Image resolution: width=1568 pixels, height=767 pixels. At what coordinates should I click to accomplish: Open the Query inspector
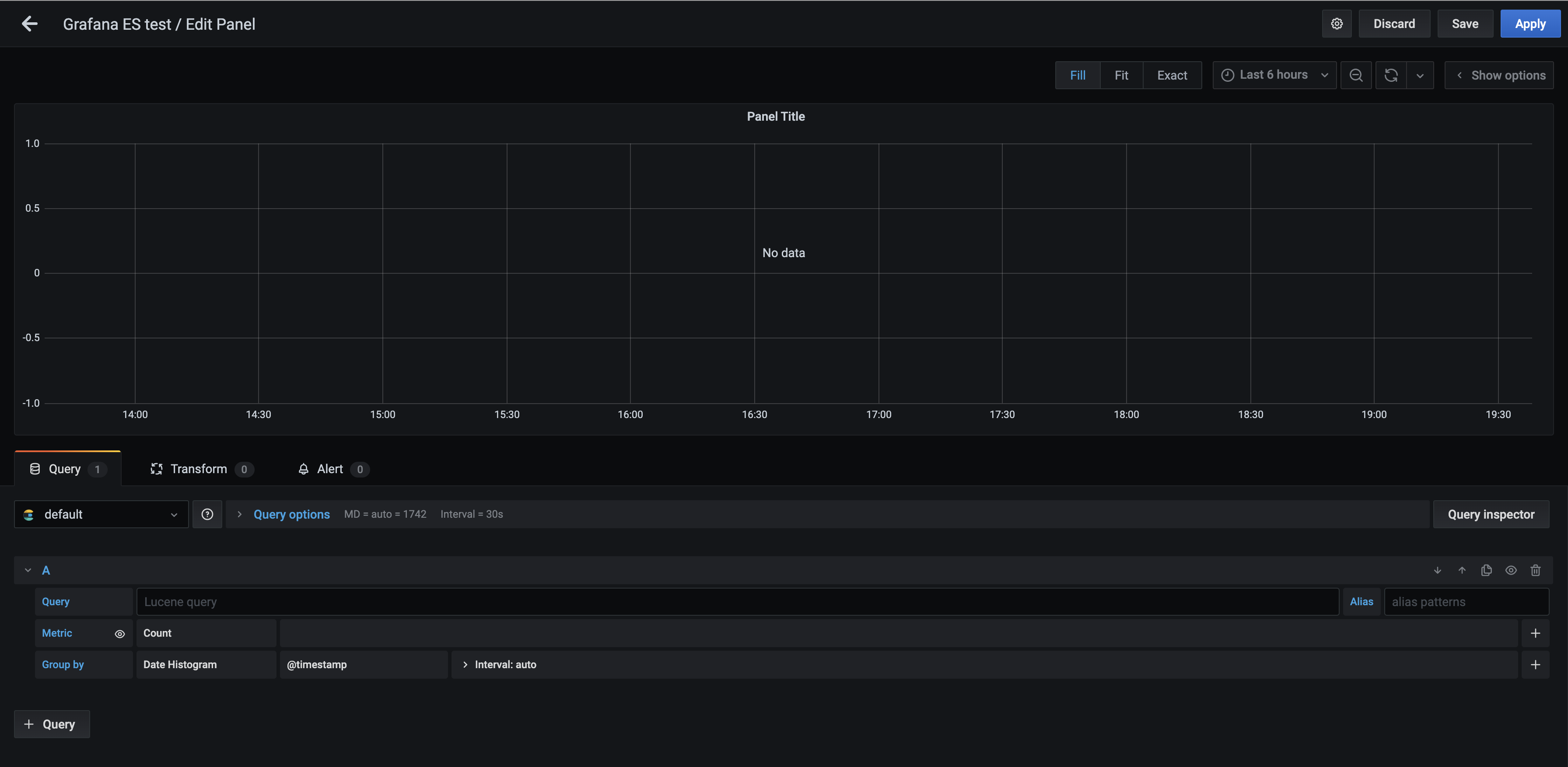[1491, 514]
